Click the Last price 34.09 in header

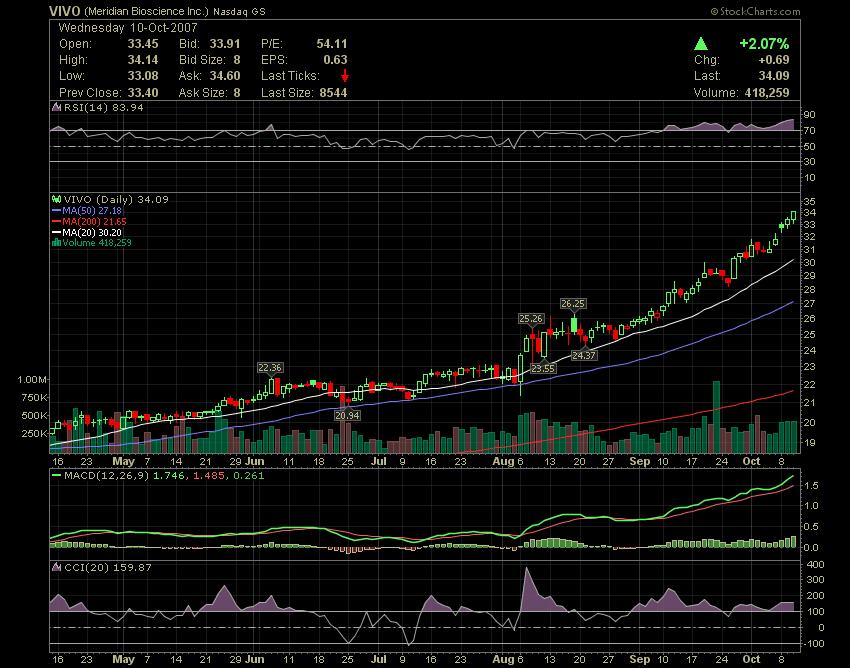pos(774,76)
